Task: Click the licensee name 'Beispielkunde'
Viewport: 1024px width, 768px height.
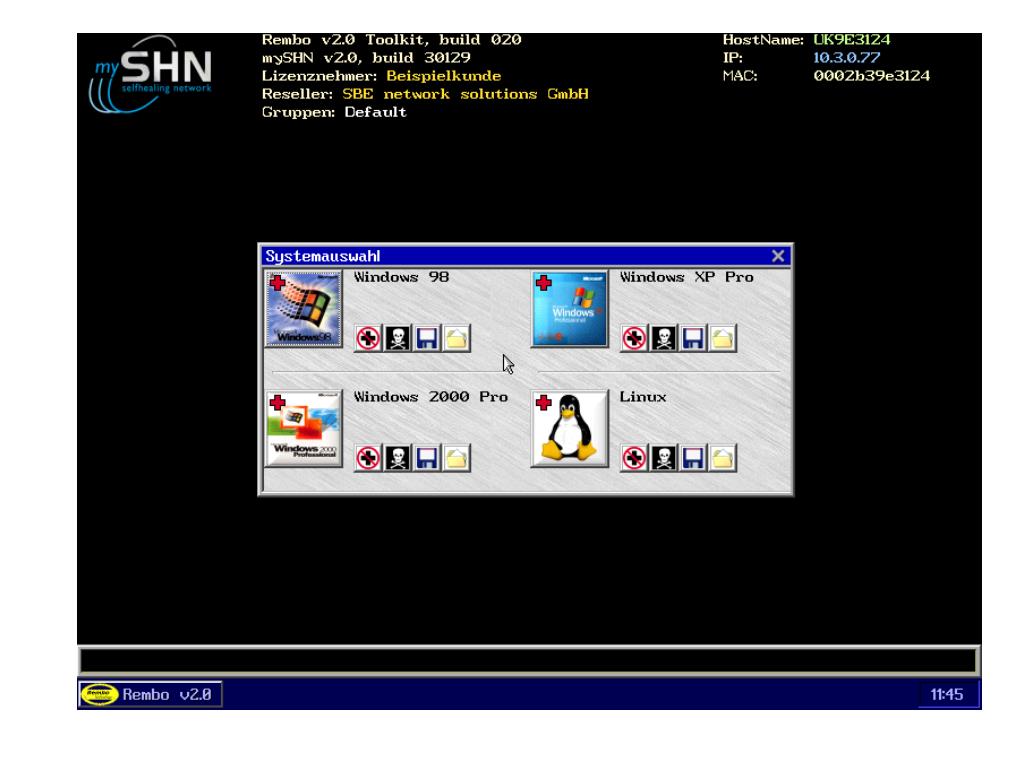Action: click(x=443, y=76)
